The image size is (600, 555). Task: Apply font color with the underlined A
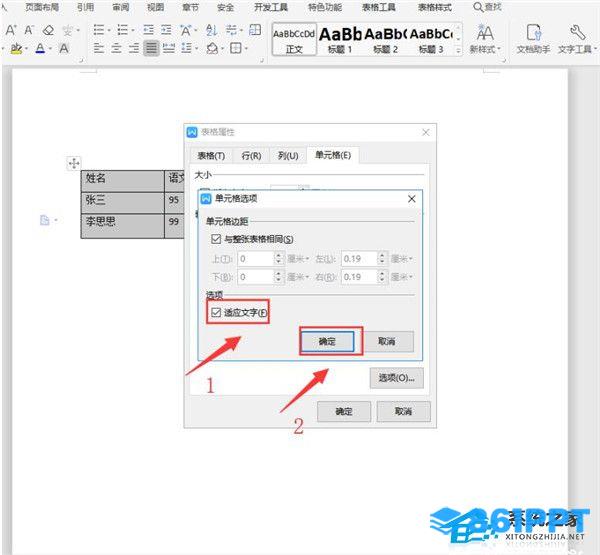click(40, 49)
